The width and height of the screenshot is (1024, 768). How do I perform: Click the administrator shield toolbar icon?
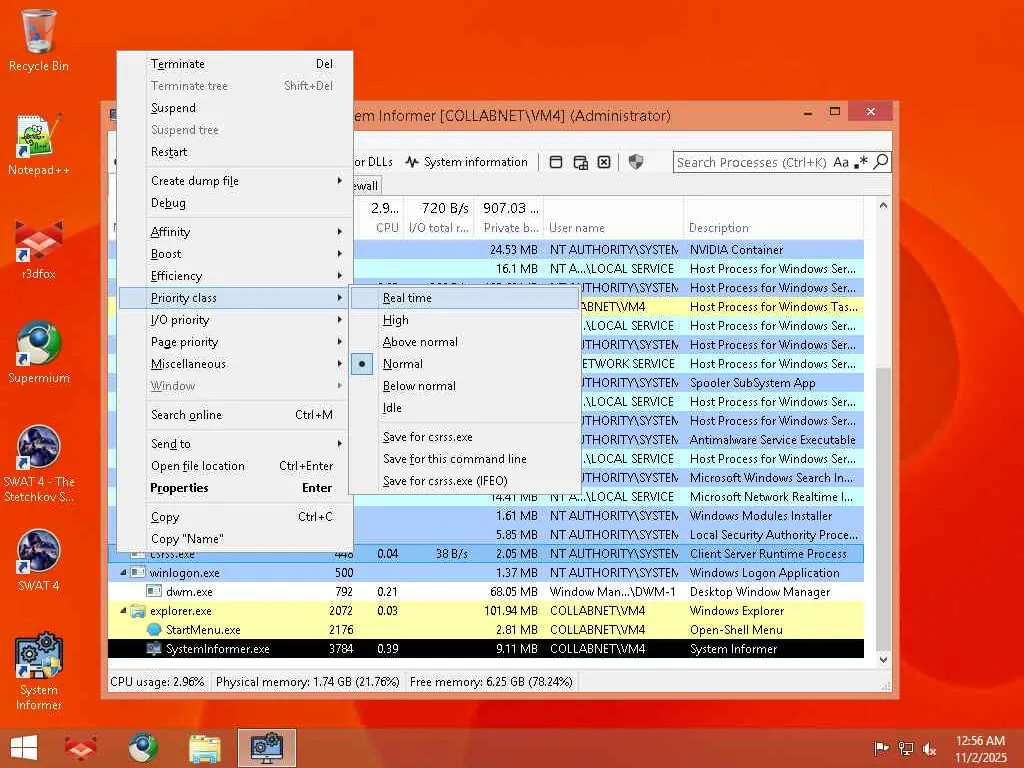(x=635, y=162)
